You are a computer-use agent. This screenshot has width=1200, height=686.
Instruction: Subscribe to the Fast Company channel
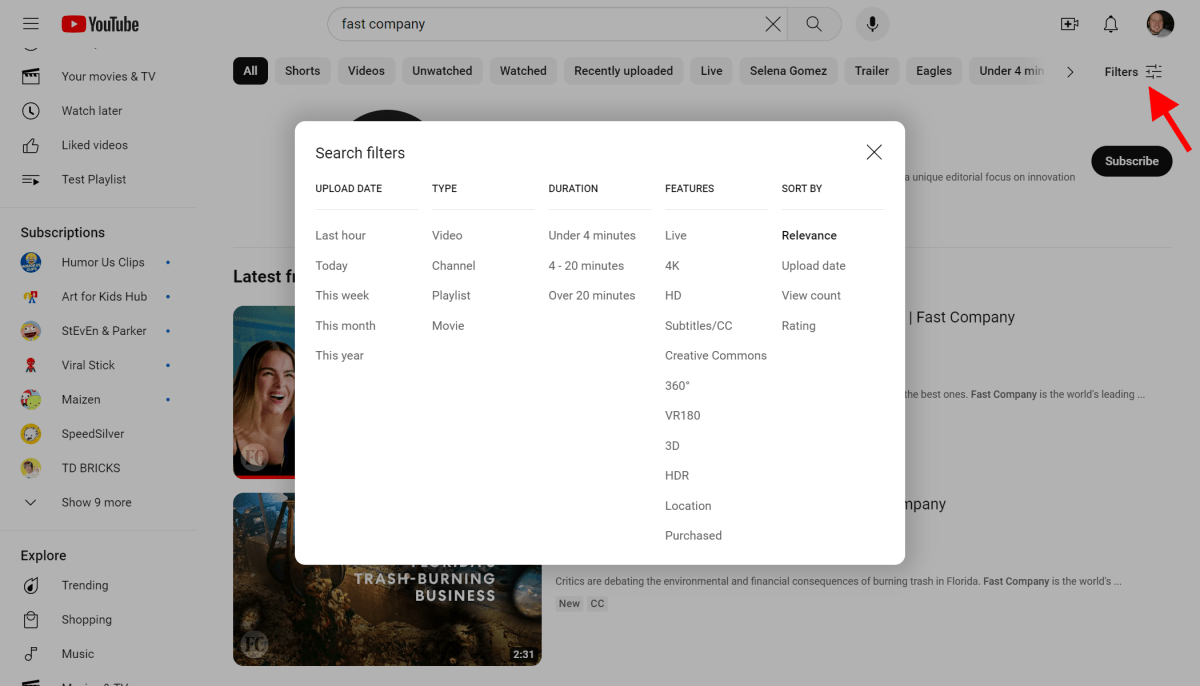click(1131, 161)
